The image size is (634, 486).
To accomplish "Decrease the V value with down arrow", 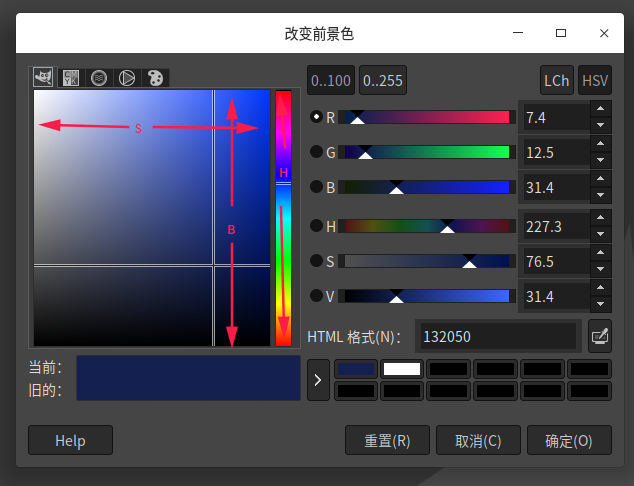I will point(600,304).
